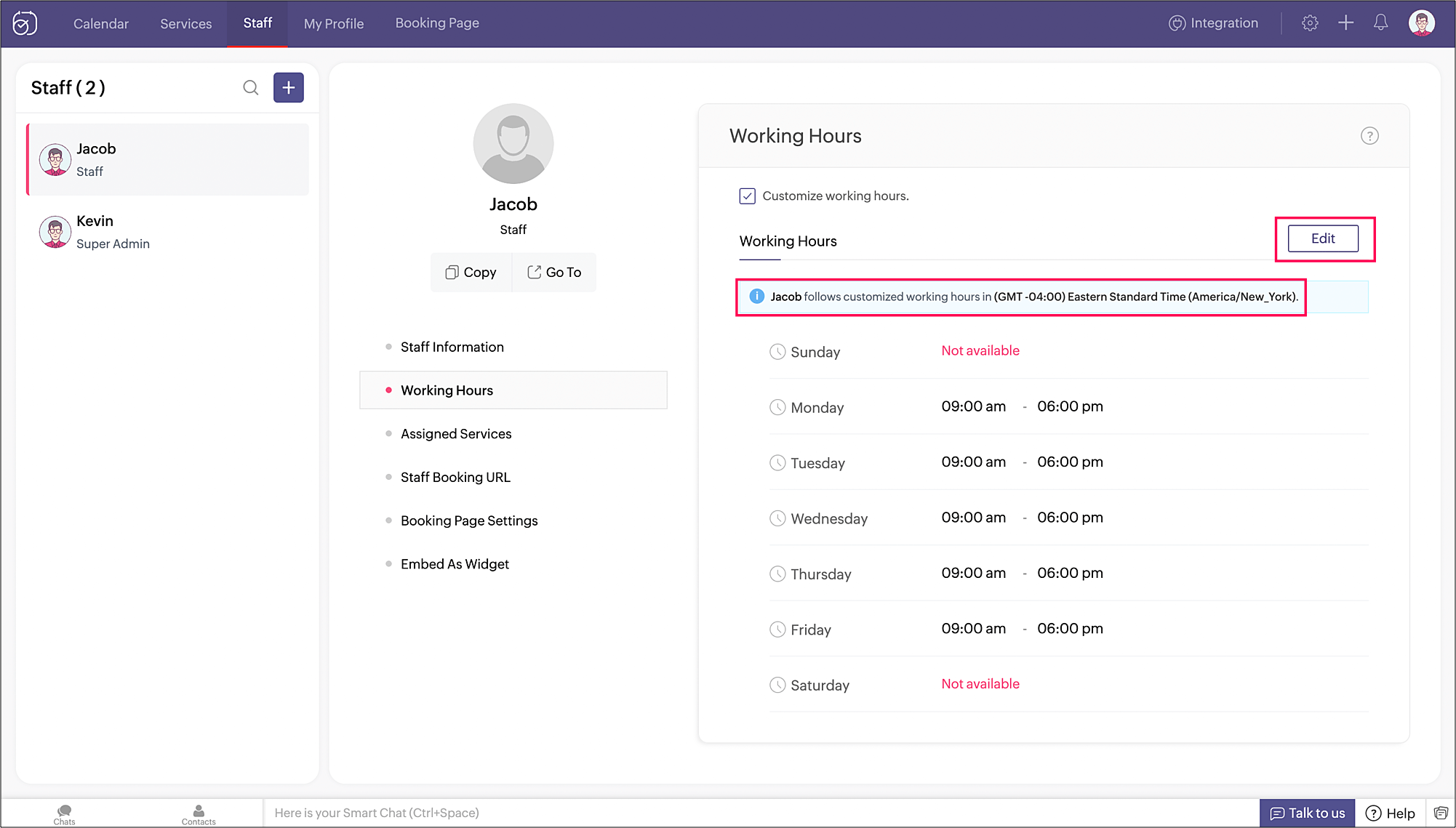Image resolution: width=1456 pixels, height=828 pixels.
Task: Click the quick-add plus icon in top bar
Action: point(1345,23)
